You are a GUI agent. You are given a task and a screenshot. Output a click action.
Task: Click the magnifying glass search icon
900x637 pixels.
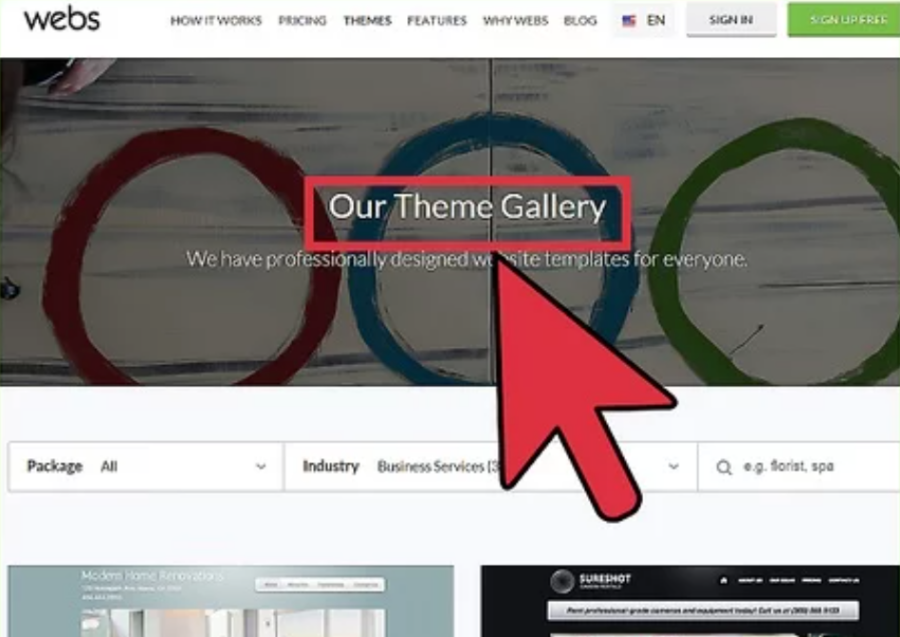point(724,467)
